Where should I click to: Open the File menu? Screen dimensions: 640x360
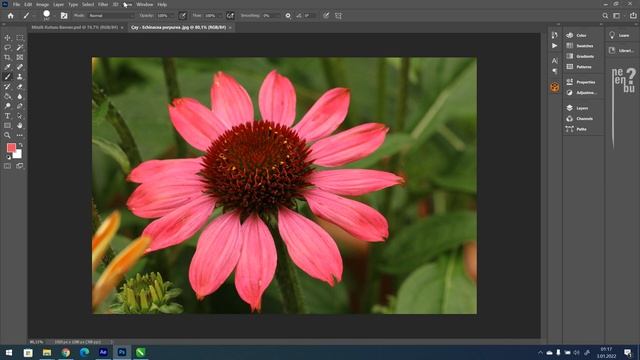(16, 4)
